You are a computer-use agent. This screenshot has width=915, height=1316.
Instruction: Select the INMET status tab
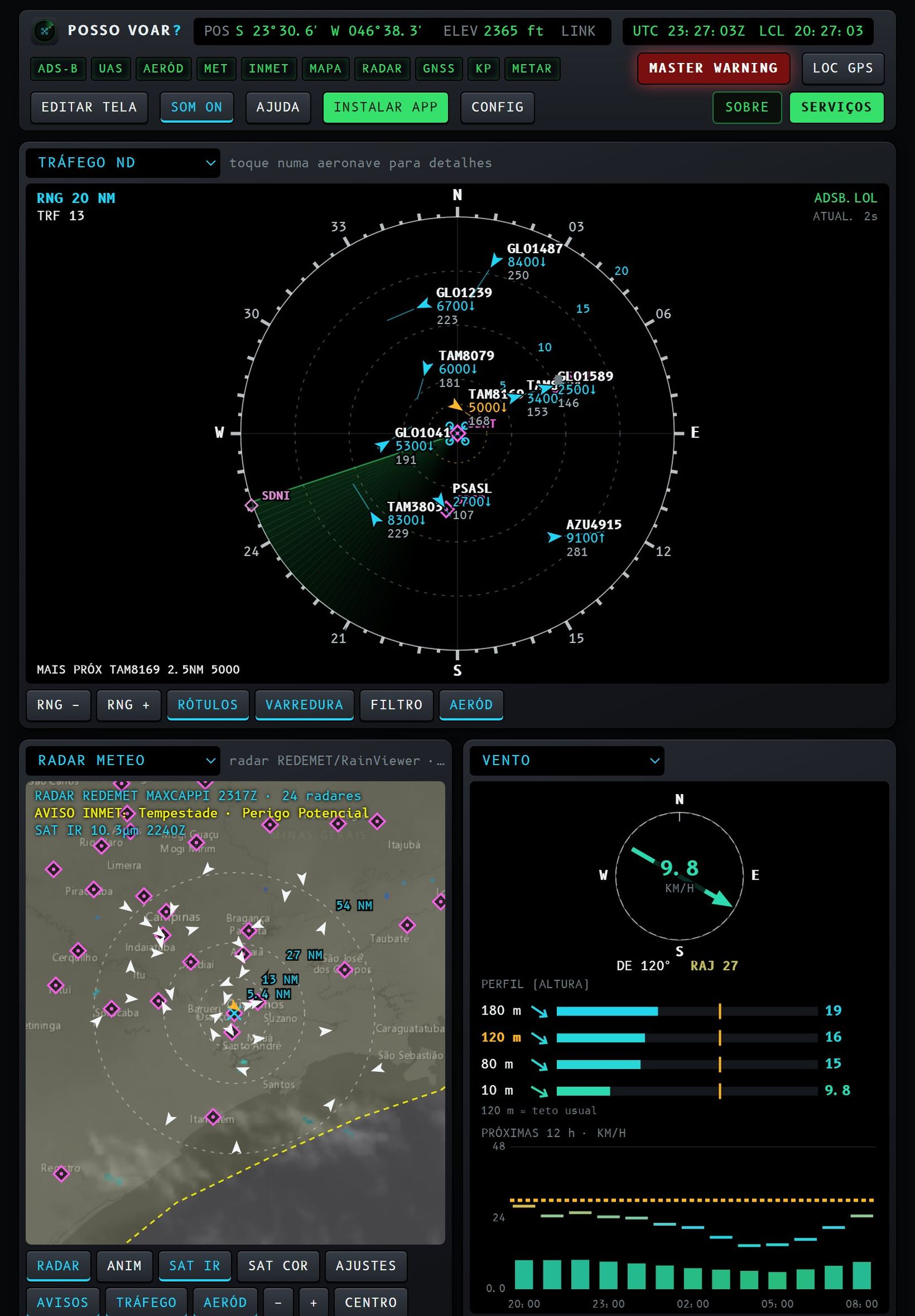click(x=269, y=69)
